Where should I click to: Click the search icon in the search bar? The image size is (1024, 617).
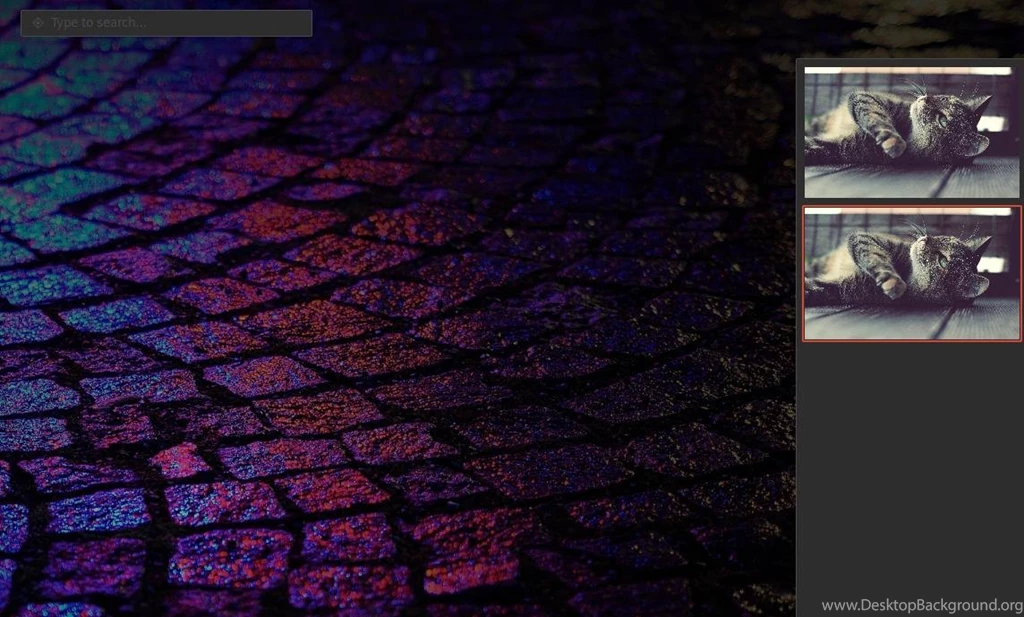pyautogui.click(x=38, y=23)
